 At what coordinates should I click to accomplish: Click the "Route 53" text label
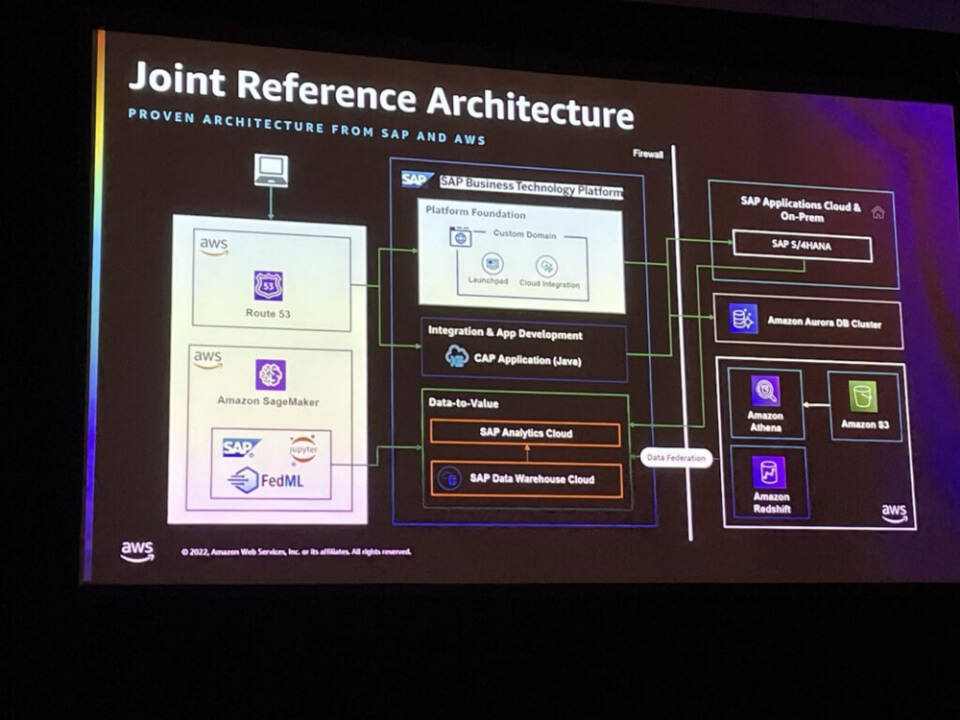coord(268,313)
